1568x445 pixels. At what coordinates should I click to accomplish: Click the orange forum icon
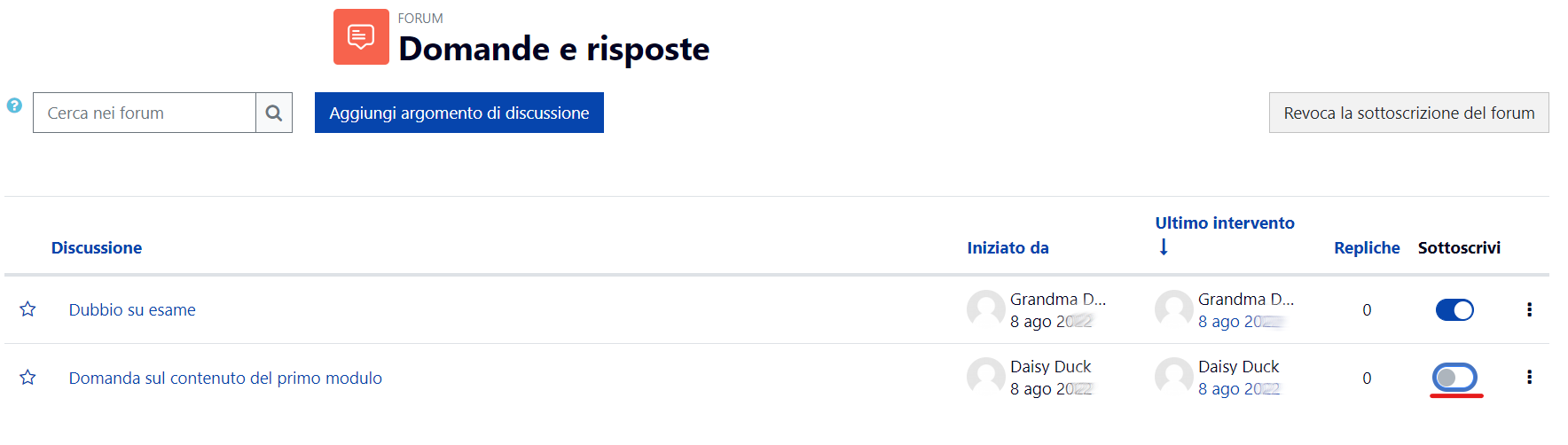point(361,37)
